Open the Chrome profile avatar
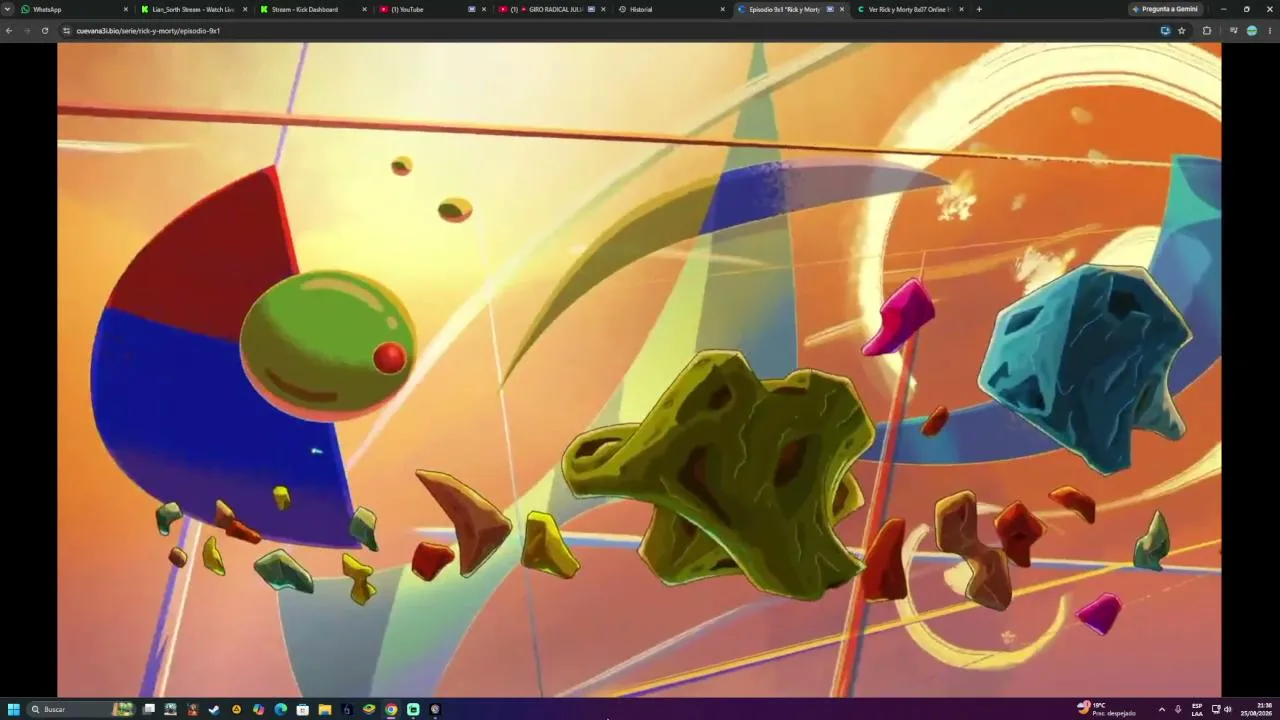 pos(1252,31)
